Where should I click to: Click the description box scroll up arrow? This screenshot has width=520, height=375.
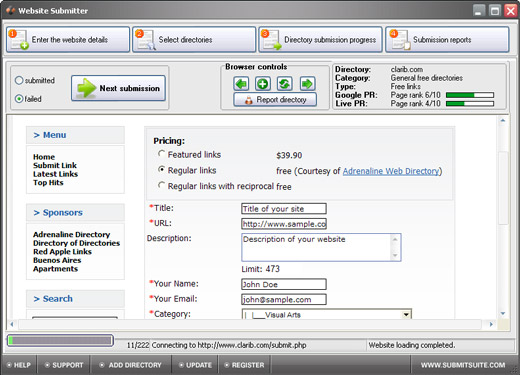(x=395, y=239)
